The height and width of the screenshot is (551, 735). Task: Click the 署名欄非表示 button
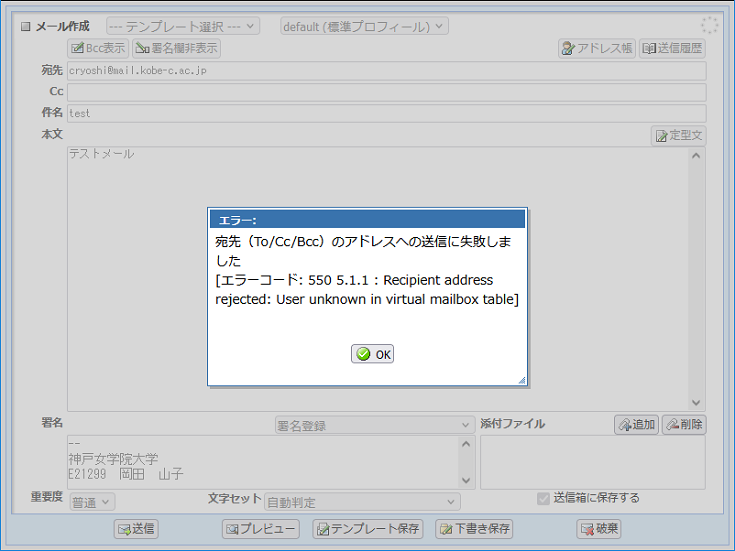(177, 48)
